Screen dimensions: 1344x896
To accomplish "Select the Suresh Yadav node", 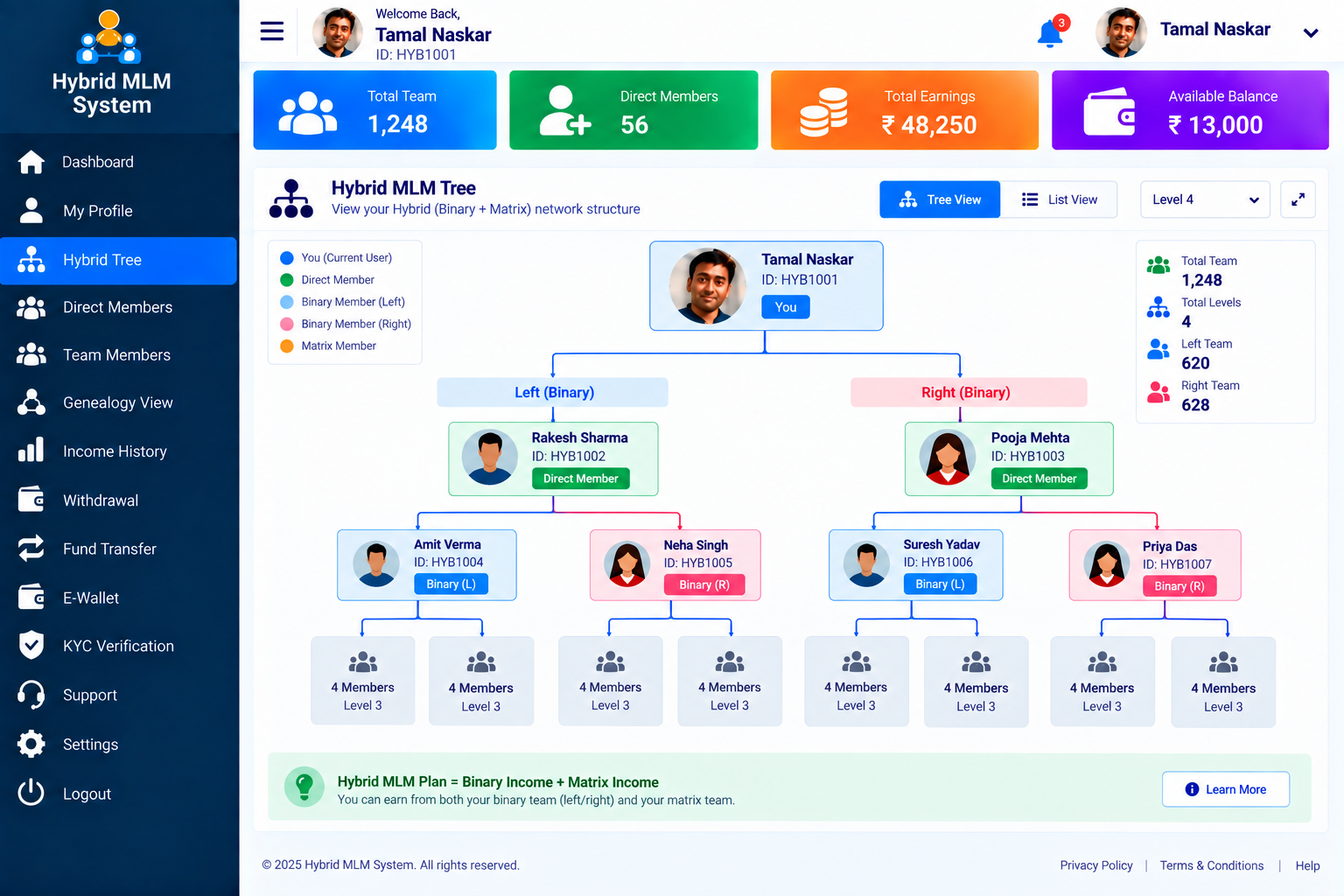I will coord(915,565).
